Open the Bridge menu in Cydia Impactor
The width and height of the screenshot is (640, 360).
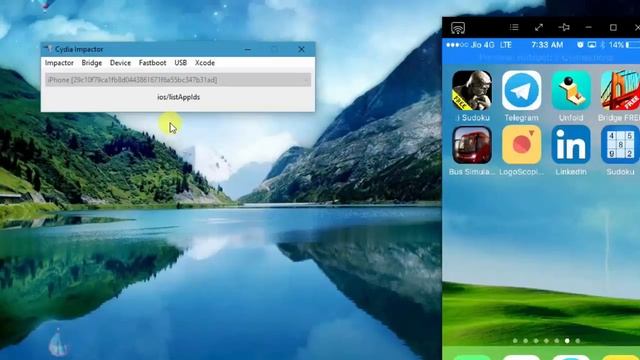coord(91,63)
